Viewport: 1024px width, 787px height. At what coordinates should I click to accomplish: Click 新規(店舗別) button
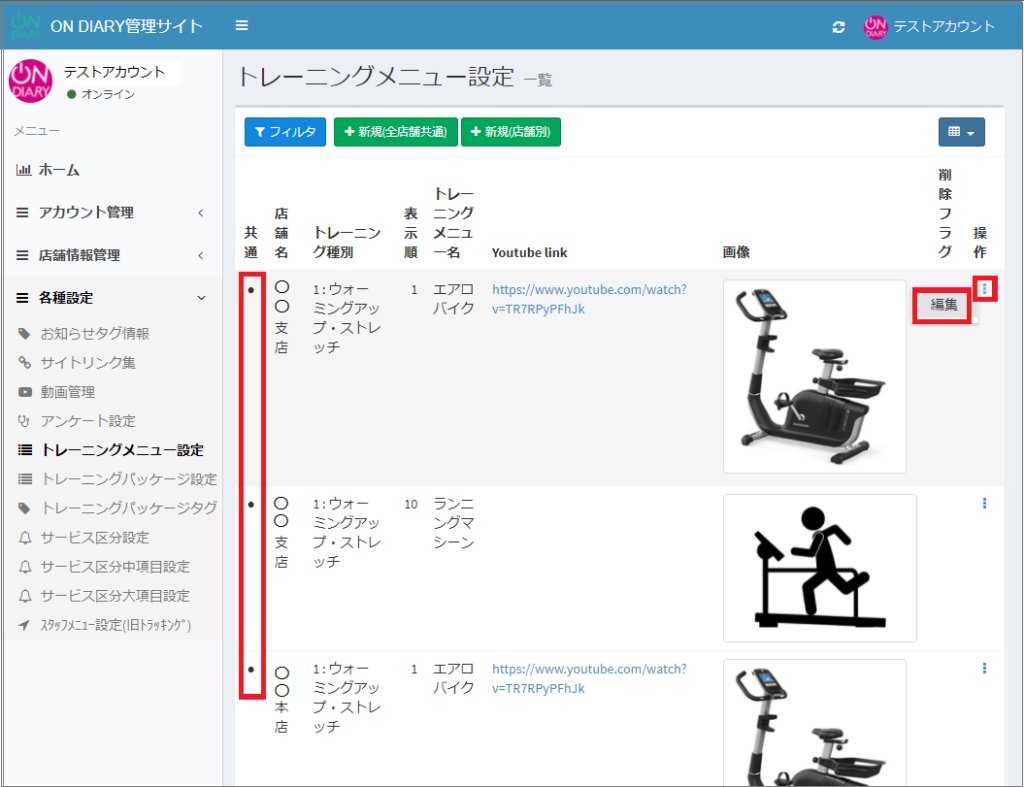pyautogui.click(x=510, y=132)
